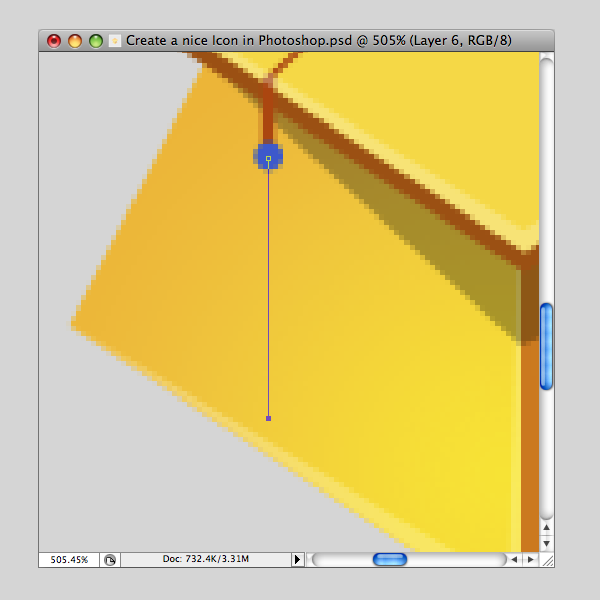Click the status bar preview icon
Image resolution: width=600 pixels, height=600 pixels.
(x=110, y=560)
